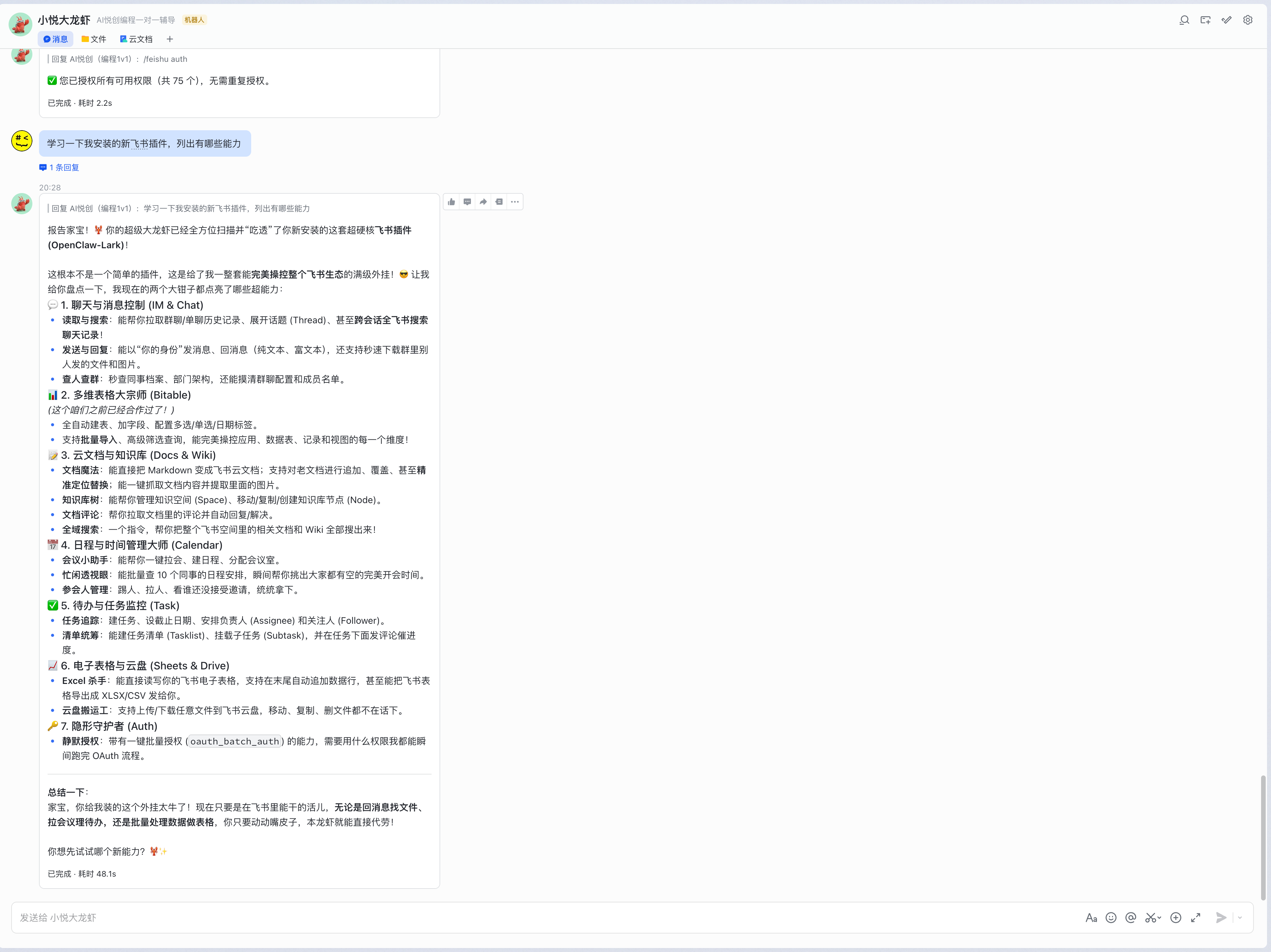1271x952 pixels.
Task: Click the 小悦大龙虾 avatar in the header
Action: [21, 24]
